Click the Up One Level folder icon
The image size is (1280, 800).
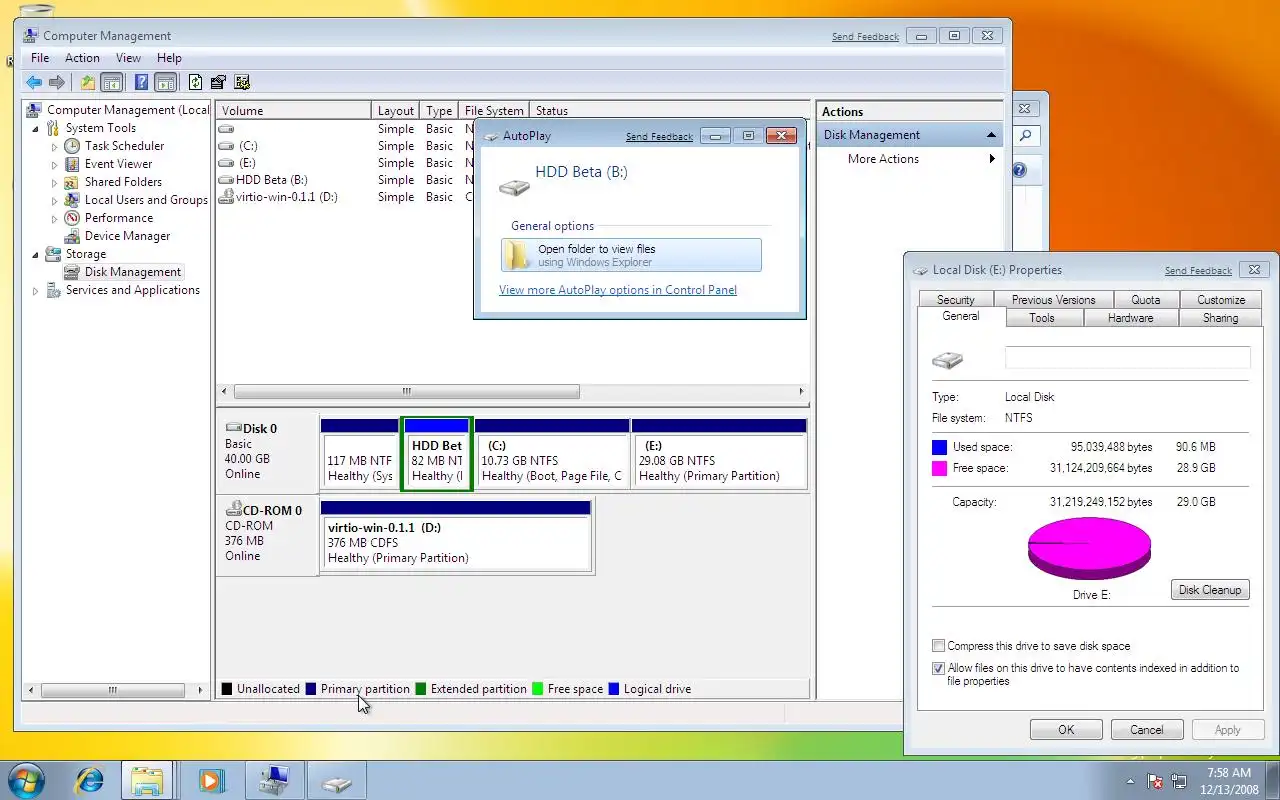(x=88, y=83)
